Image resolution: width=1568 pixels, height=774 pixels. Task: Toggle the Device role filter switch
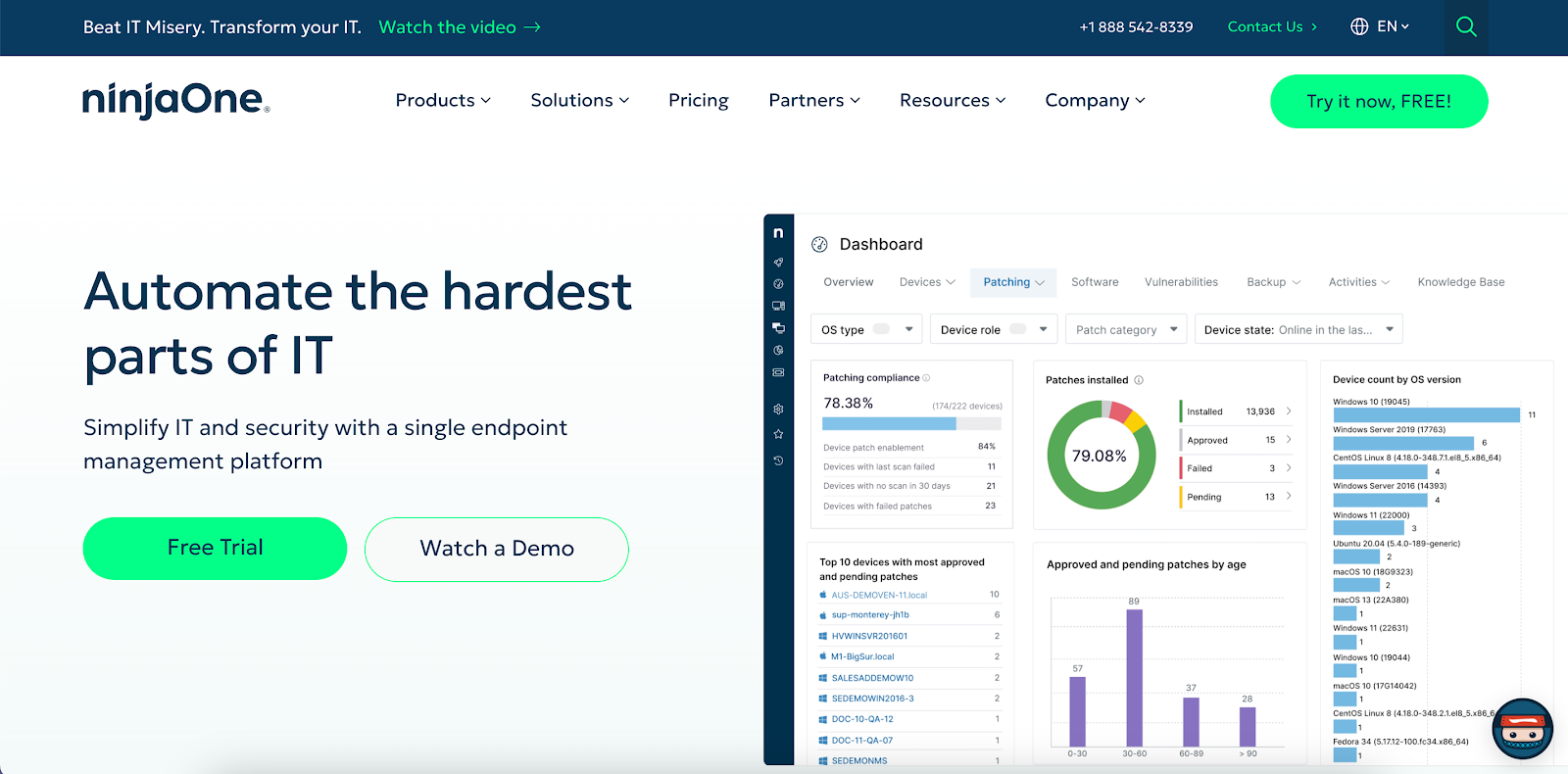click(1018, 329)
